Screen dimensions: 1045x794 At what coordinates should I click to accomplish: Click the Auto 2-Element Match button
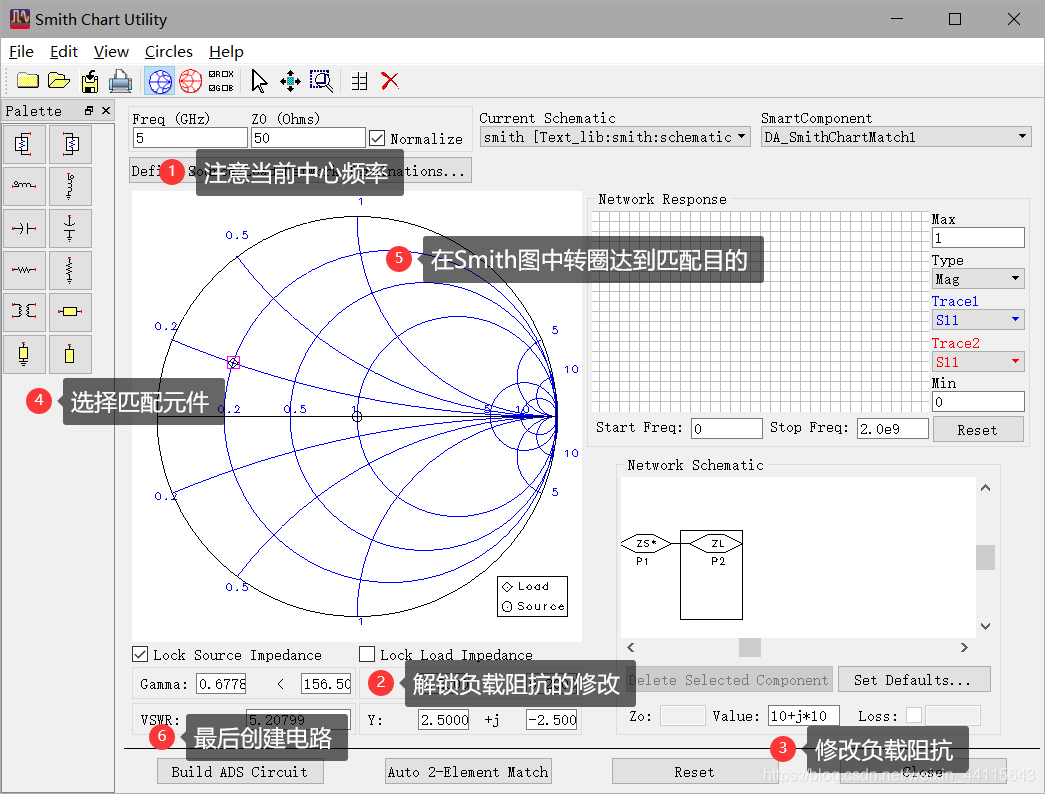(467, 771)
